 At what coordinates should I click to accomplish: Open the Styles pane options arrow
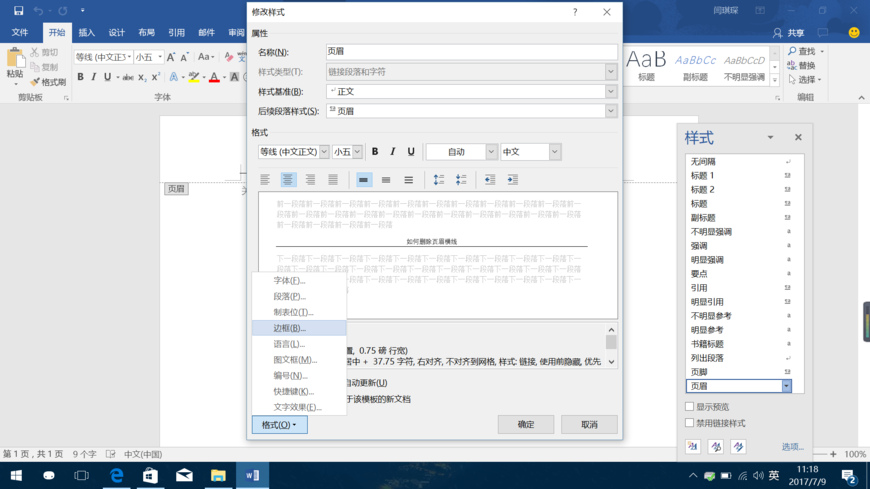pos(770,137)
